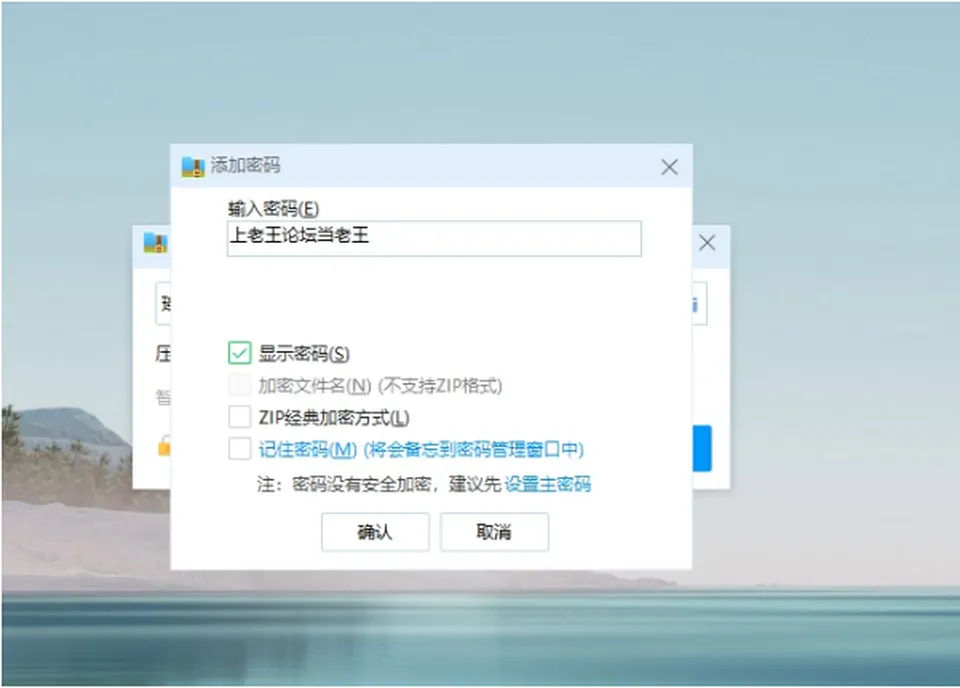
Task: Cancel using the 取消 button
Action: click(494, 532)
